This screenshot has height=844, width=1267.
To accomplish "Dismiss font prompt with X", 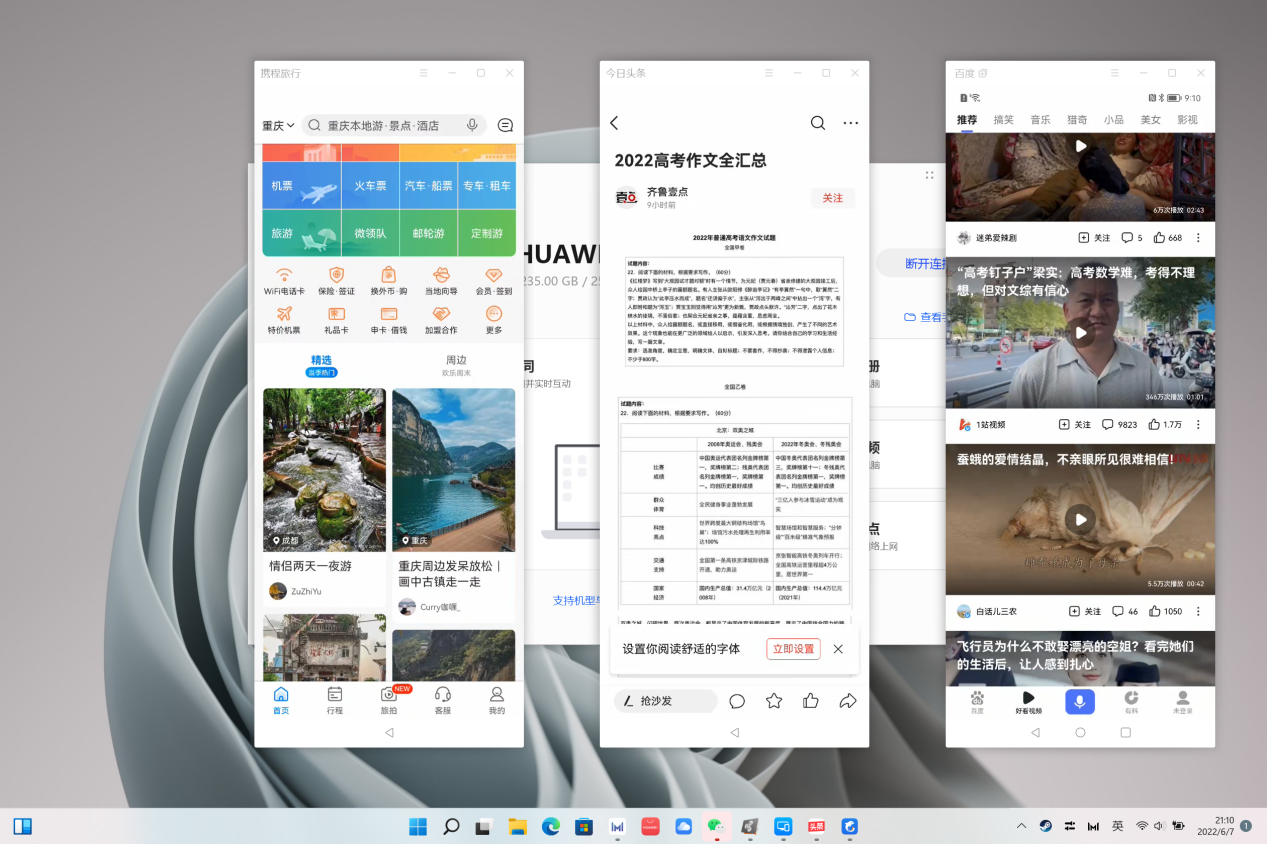I will (x=838, y=649).
